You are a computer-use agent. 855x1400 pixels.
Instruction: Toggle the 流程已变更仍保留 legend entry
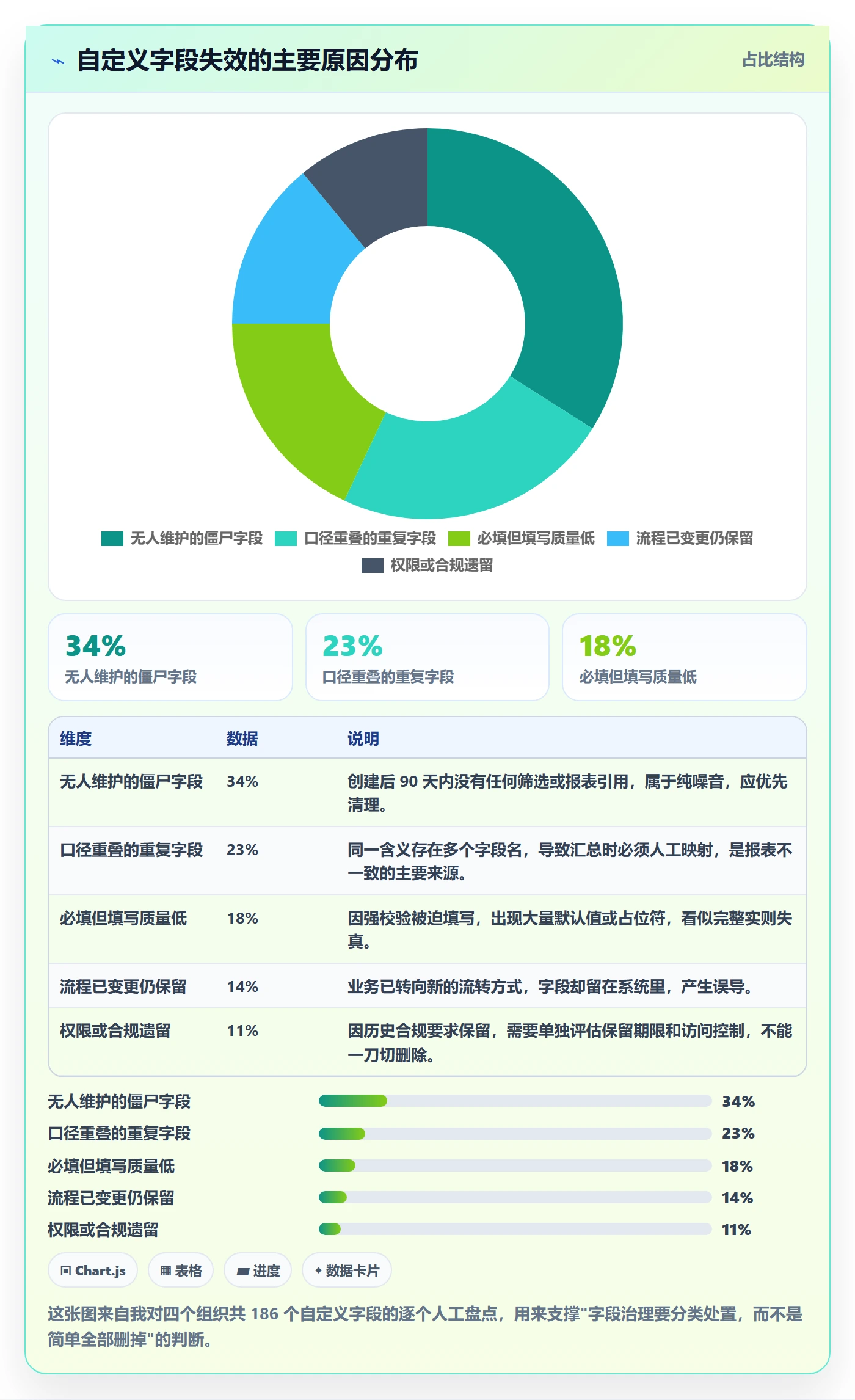point(680,538)
